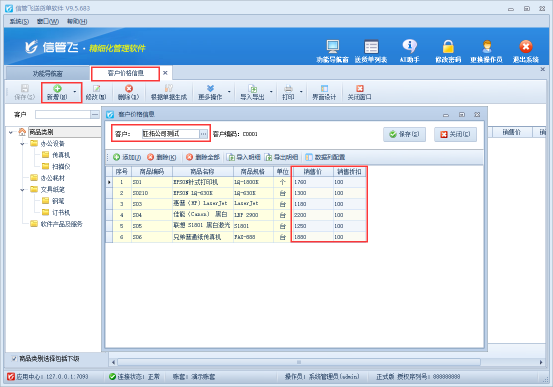553x387 pixels.
Task: Click 删除全部 in the dialog toolbar
Action: coord(203,157)
